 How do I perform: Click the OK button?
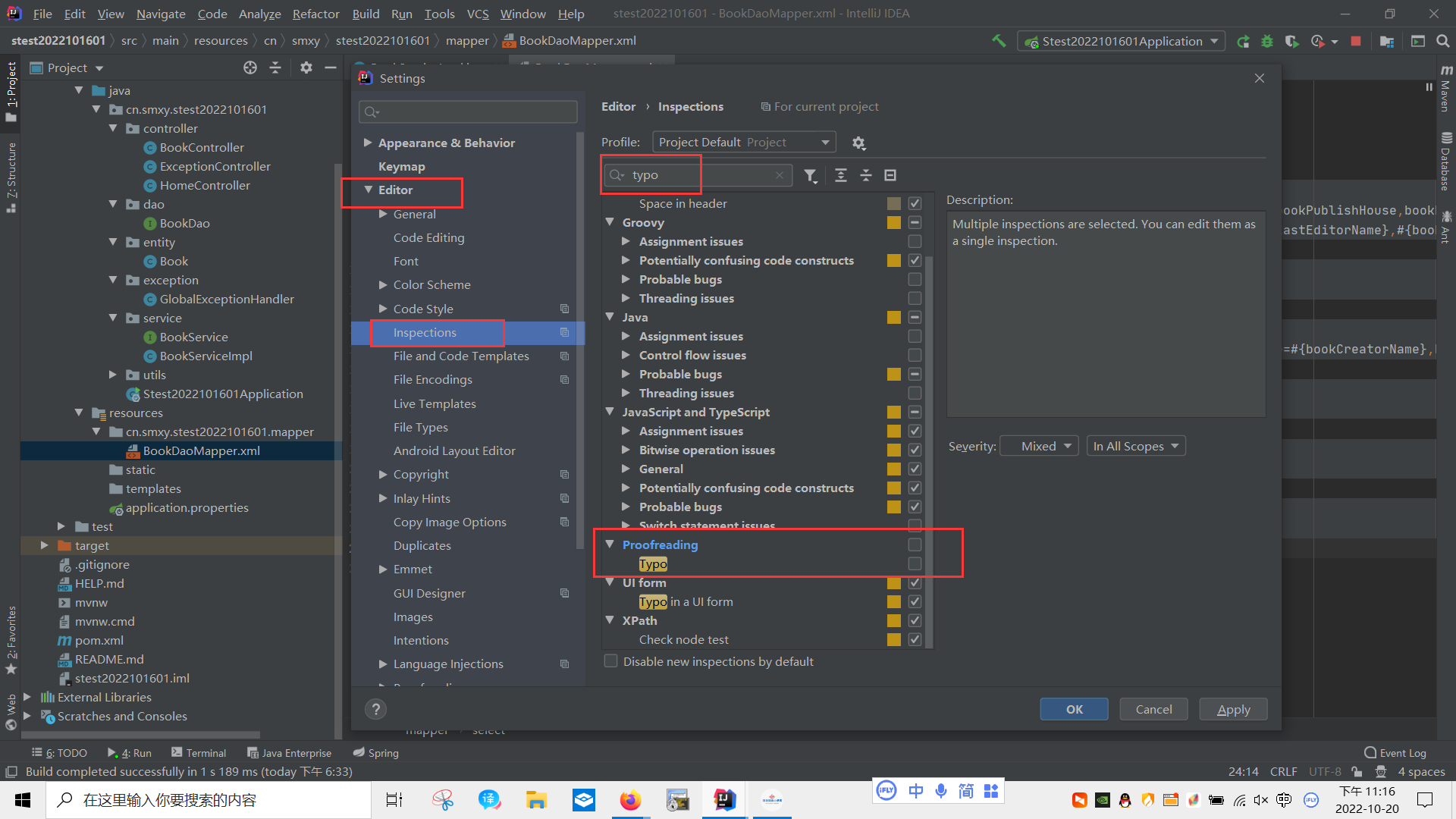pos(1074,709)
